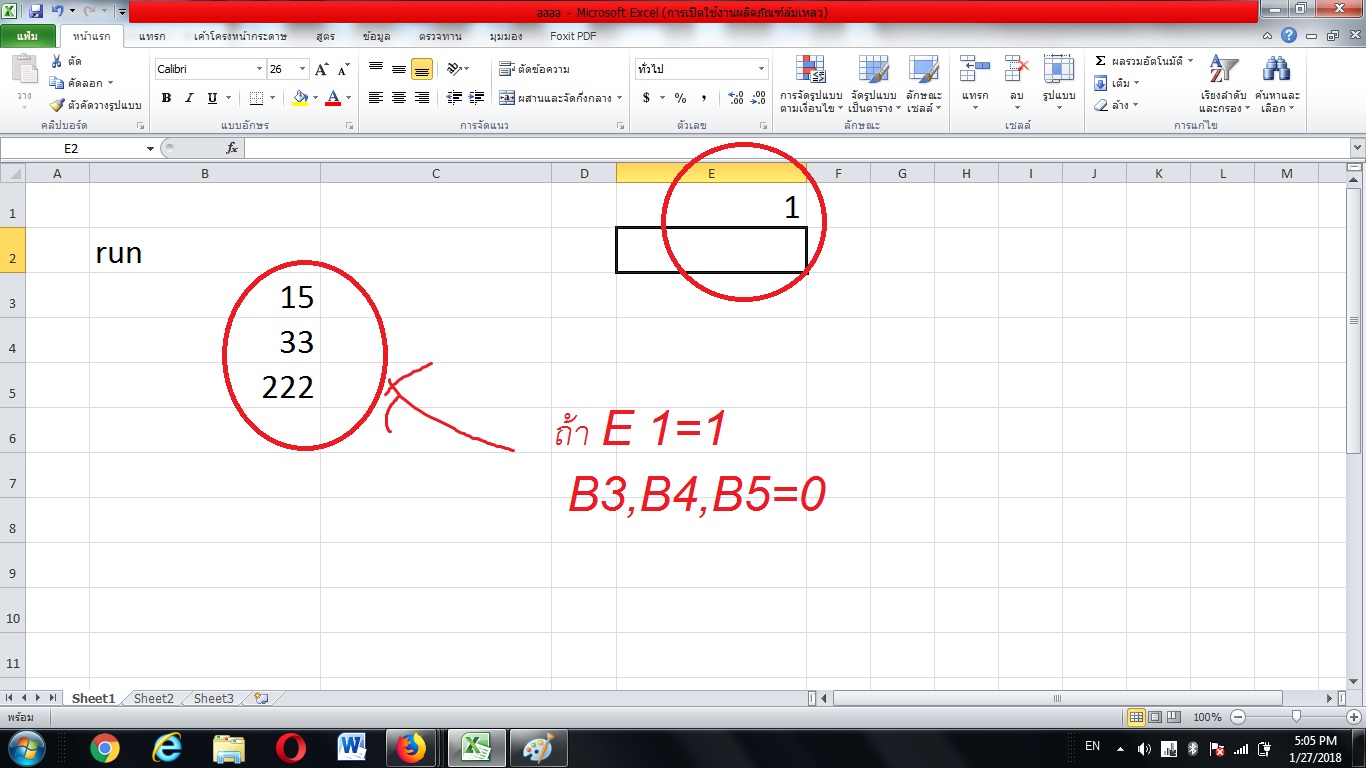
Task: Open the green File tab
Action: [x=28, y=36]
